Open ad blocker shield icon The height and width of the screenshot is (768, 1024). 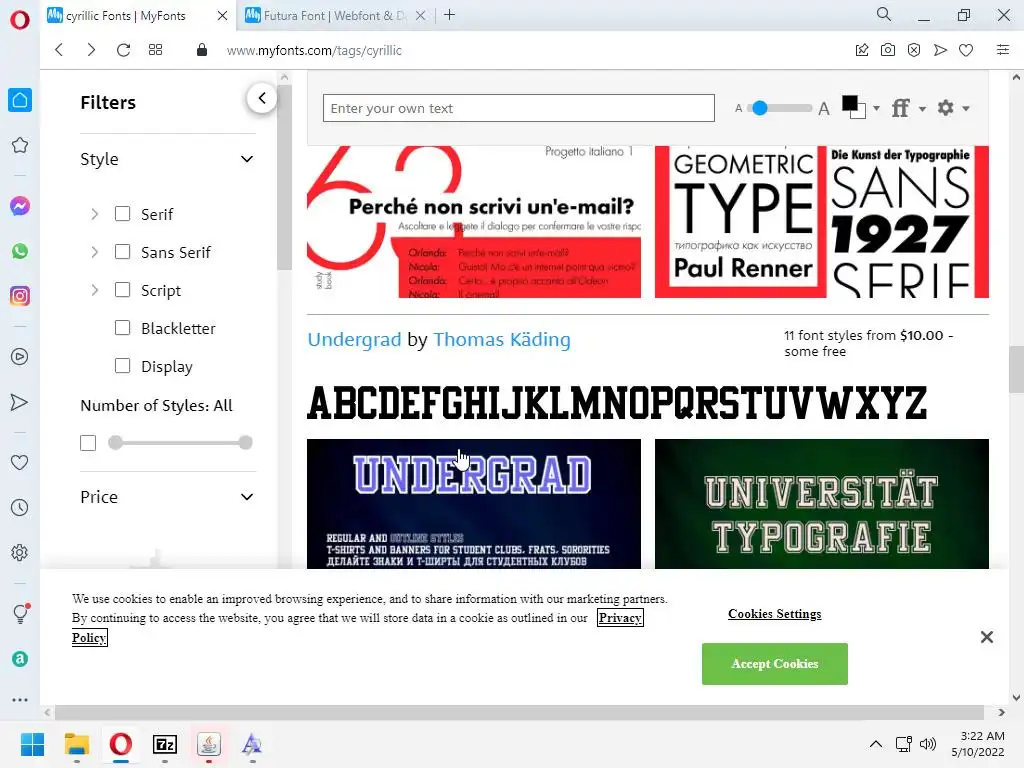point(914,50)
